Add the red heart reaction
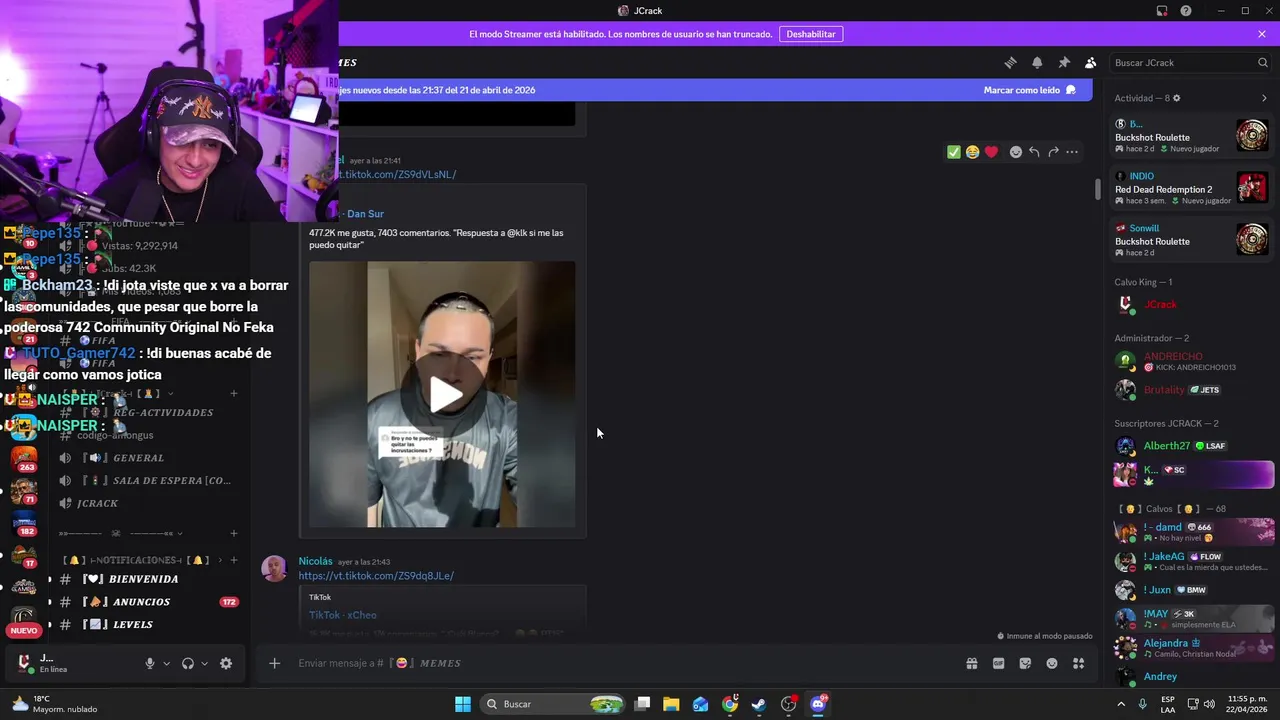Screen dimensions: 1280x720 (x=991, y=152)
